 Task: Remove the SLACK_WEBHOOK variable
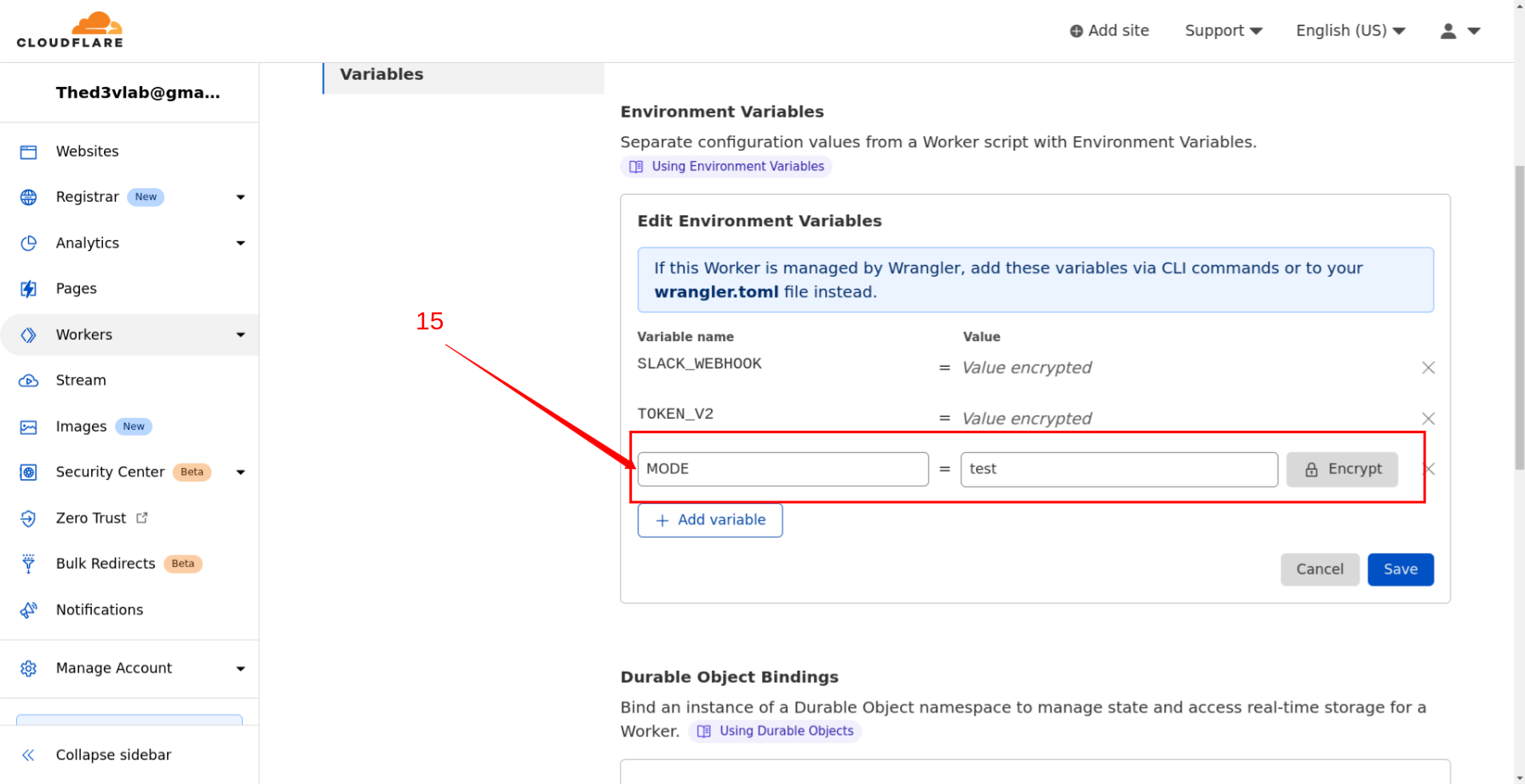point(1428,368)
